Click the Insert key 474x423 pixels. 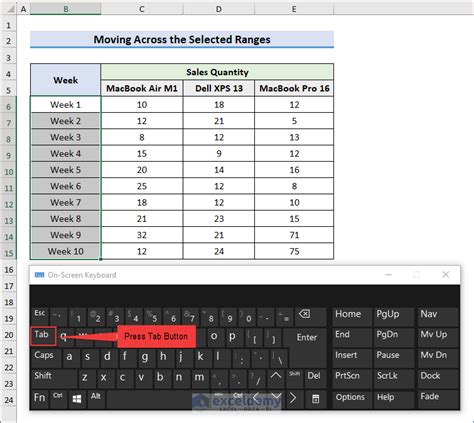click(352, 357)
